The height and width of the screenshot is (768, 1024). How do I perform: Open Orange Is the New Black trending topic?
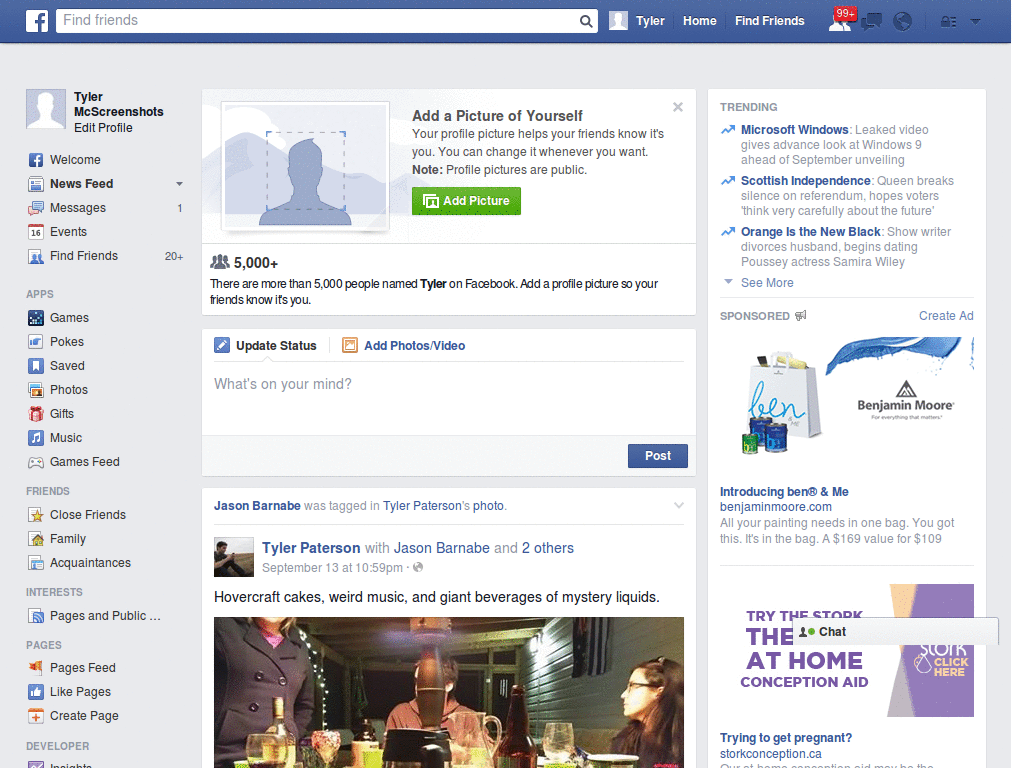pos(810,232)
